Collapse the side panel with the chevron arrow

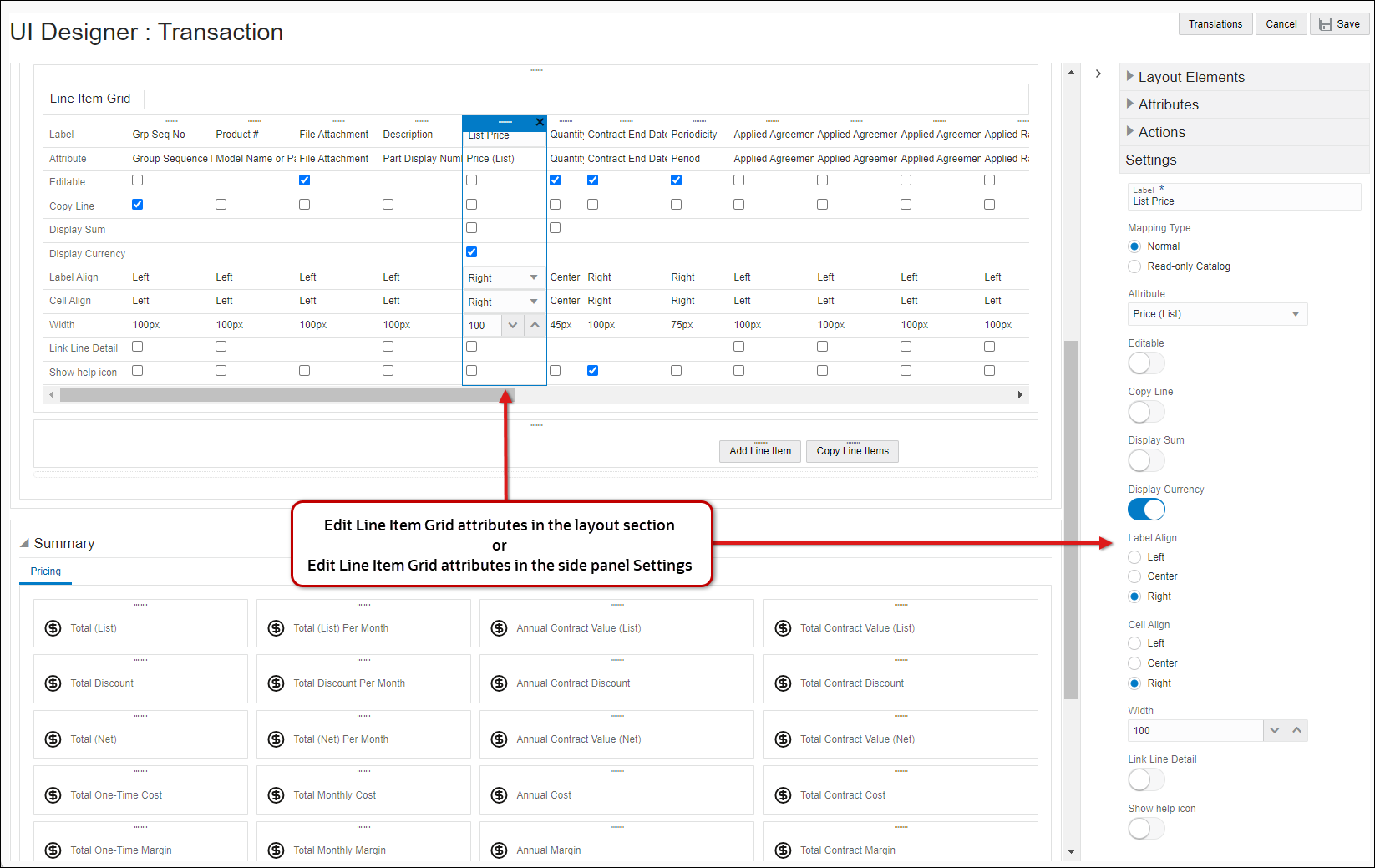(1098, 74)
